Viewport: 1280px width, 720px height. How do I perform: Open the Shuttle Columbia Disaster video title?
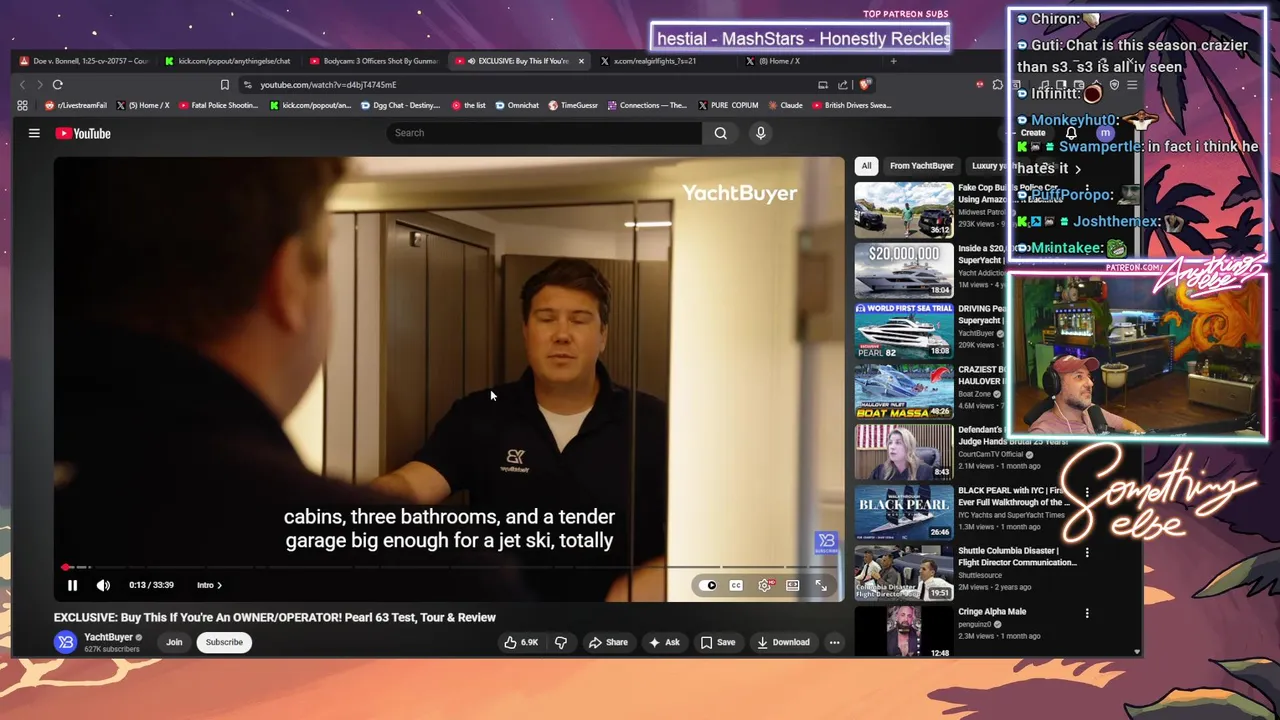point(1017,556)
